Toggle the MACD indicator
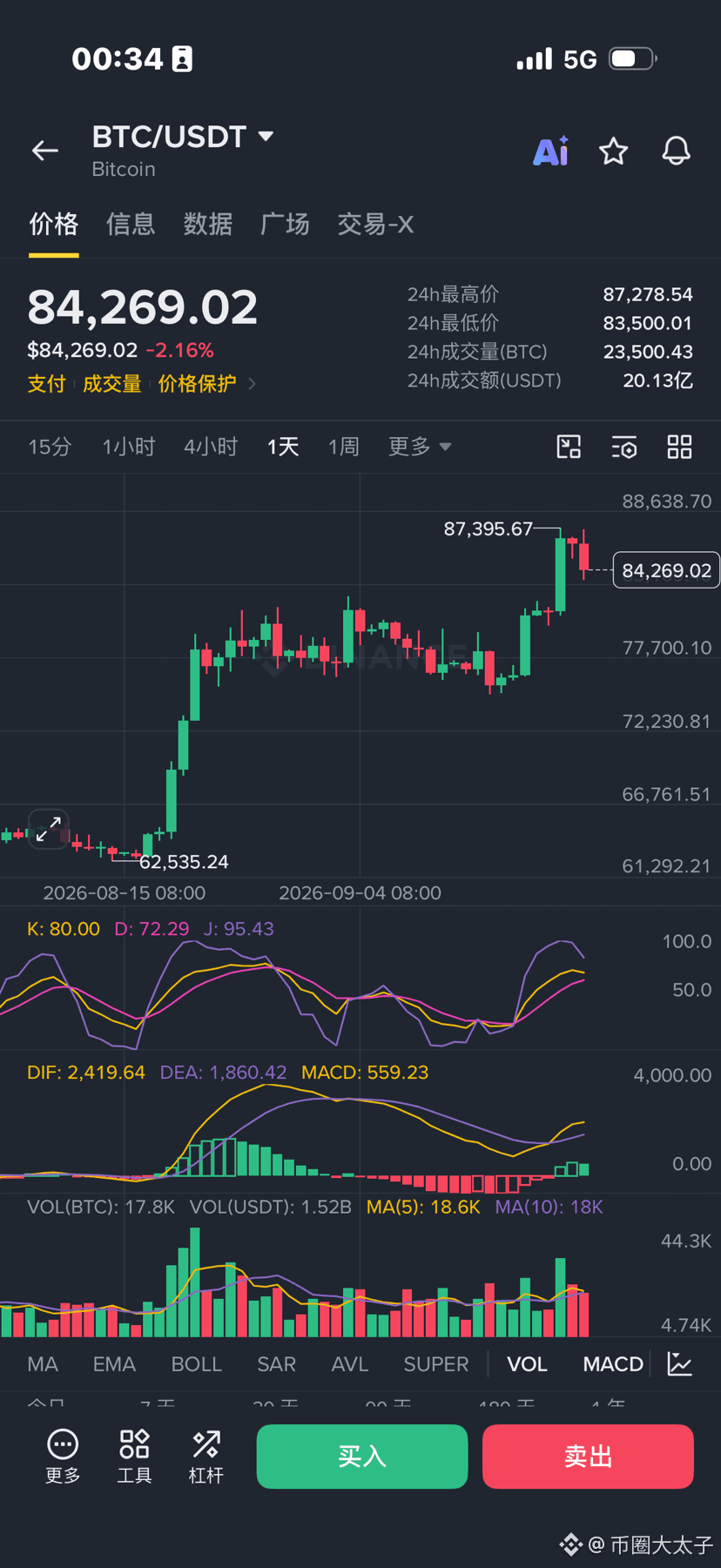This screenshot has width=721, height=1568. pos(613,1364)
